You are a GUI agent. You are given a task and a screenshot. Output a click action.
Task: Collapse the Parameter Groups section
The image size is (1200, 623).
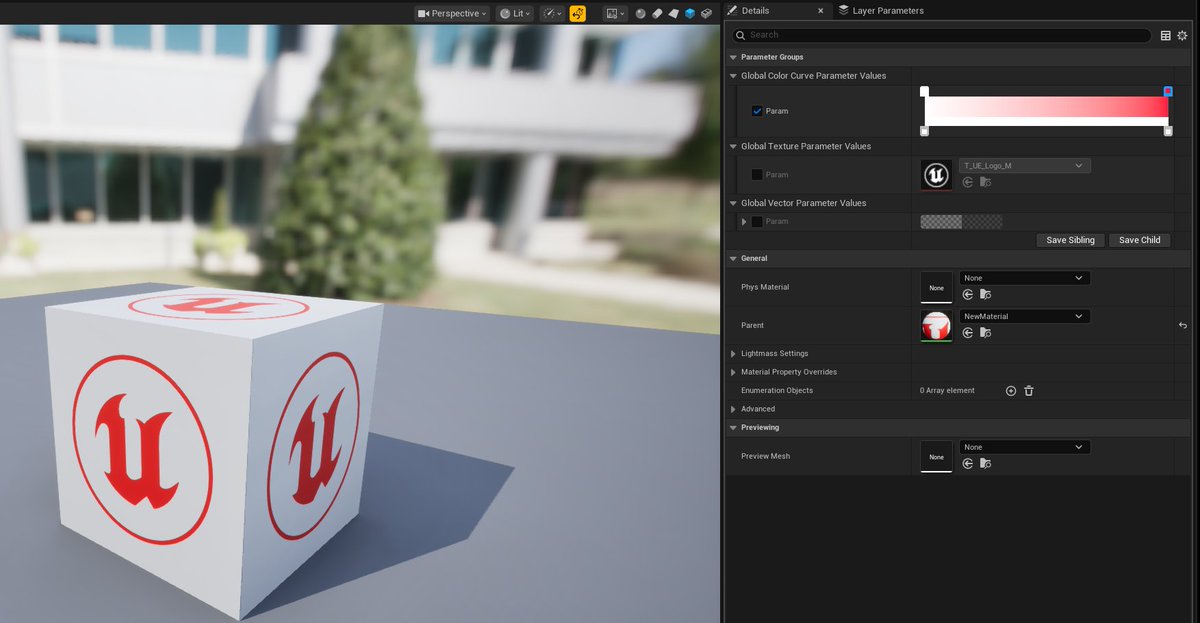point(733,57)
